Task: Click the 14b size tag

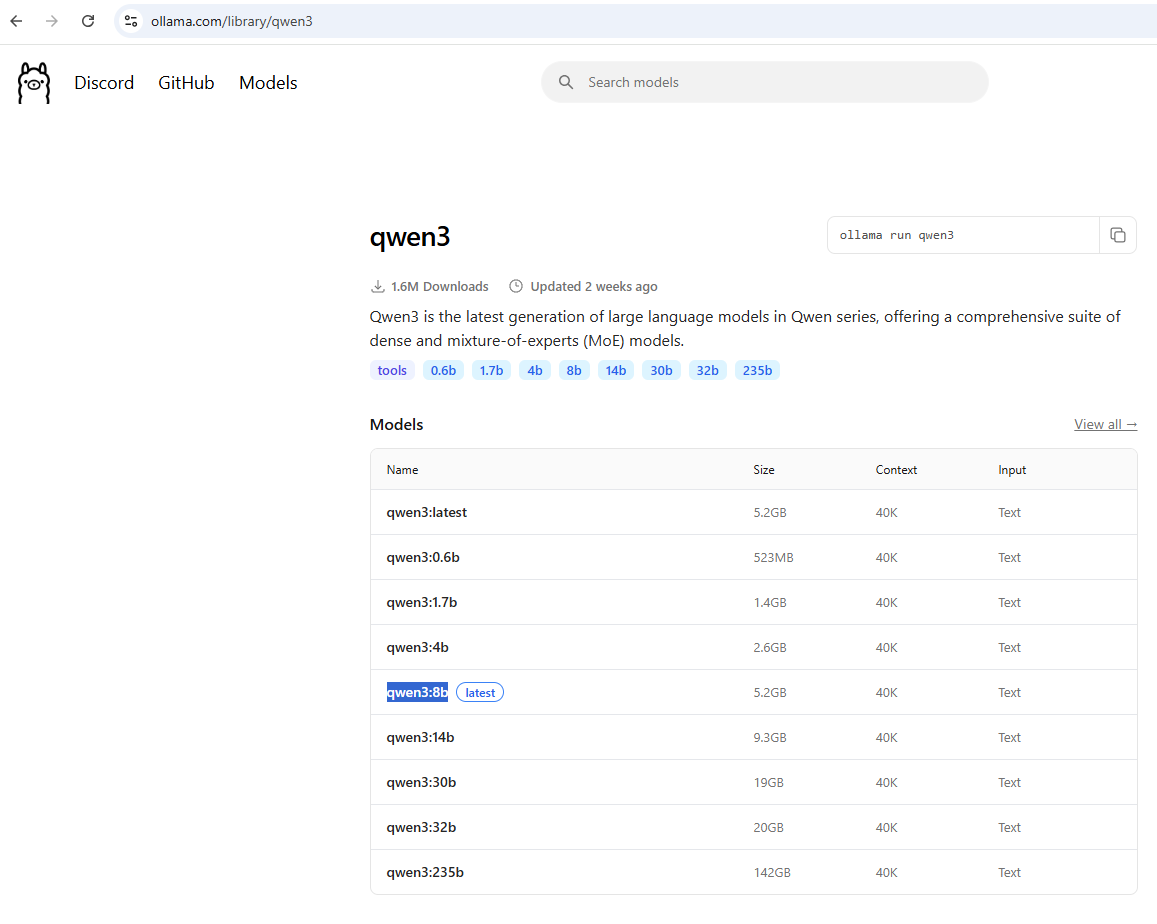Action: (x=615, y=370)
